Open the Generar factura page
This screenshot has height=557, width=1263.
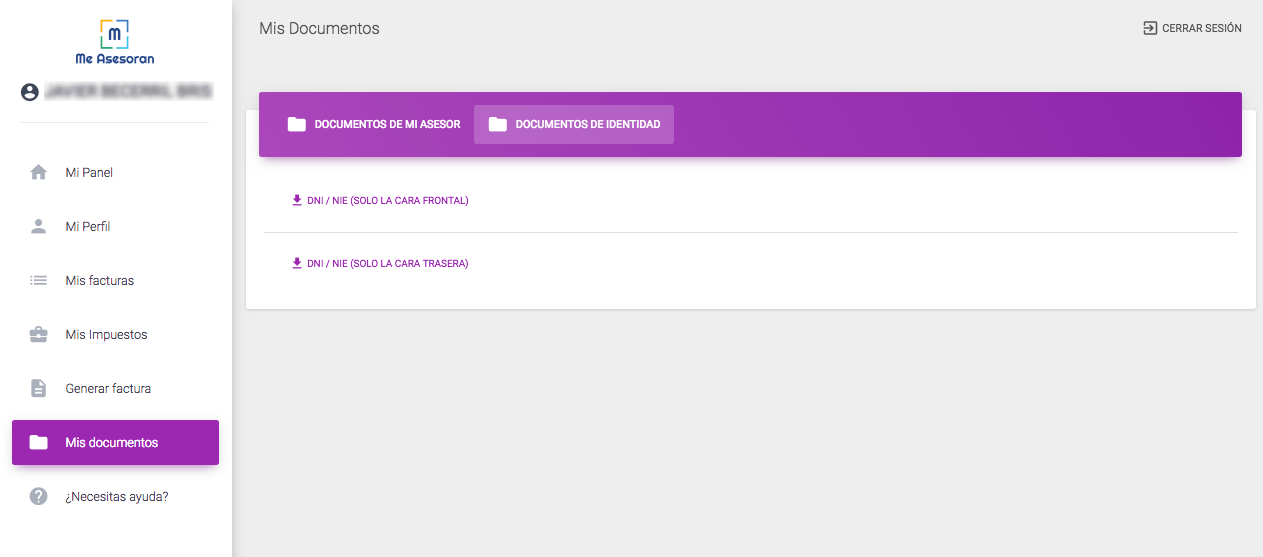tap(115, 388)
